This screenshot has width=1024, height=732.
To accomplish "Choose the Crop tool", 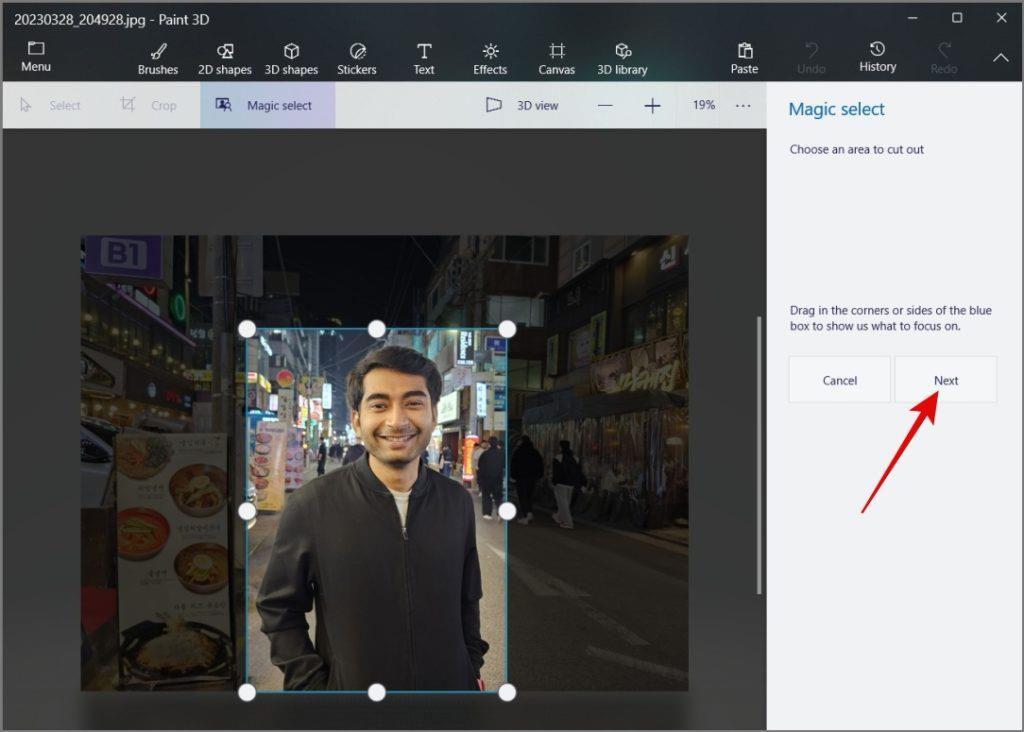I will (x=149, y=105).
